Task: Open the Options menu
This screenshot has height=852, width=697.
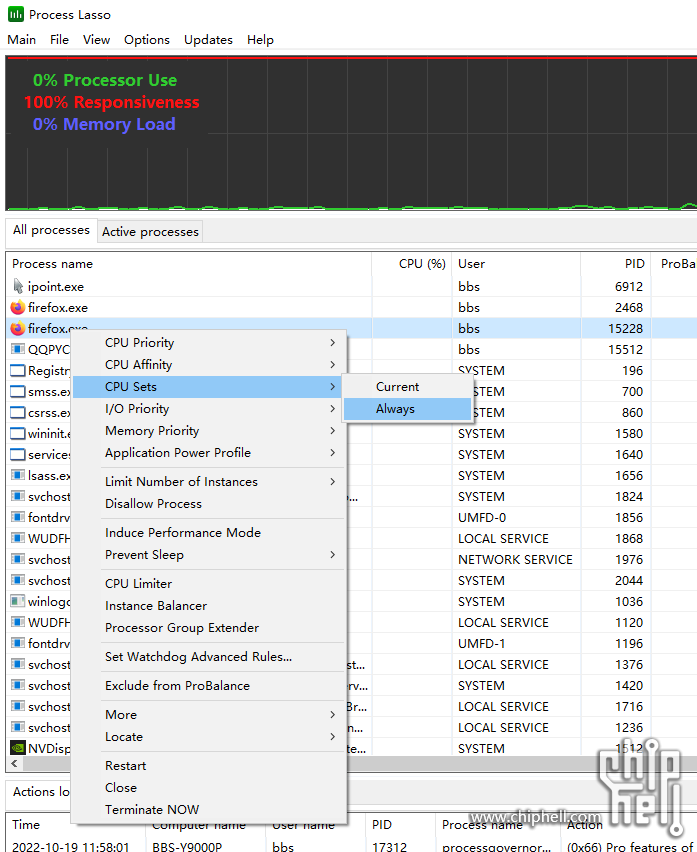Action: click(147, 40)
